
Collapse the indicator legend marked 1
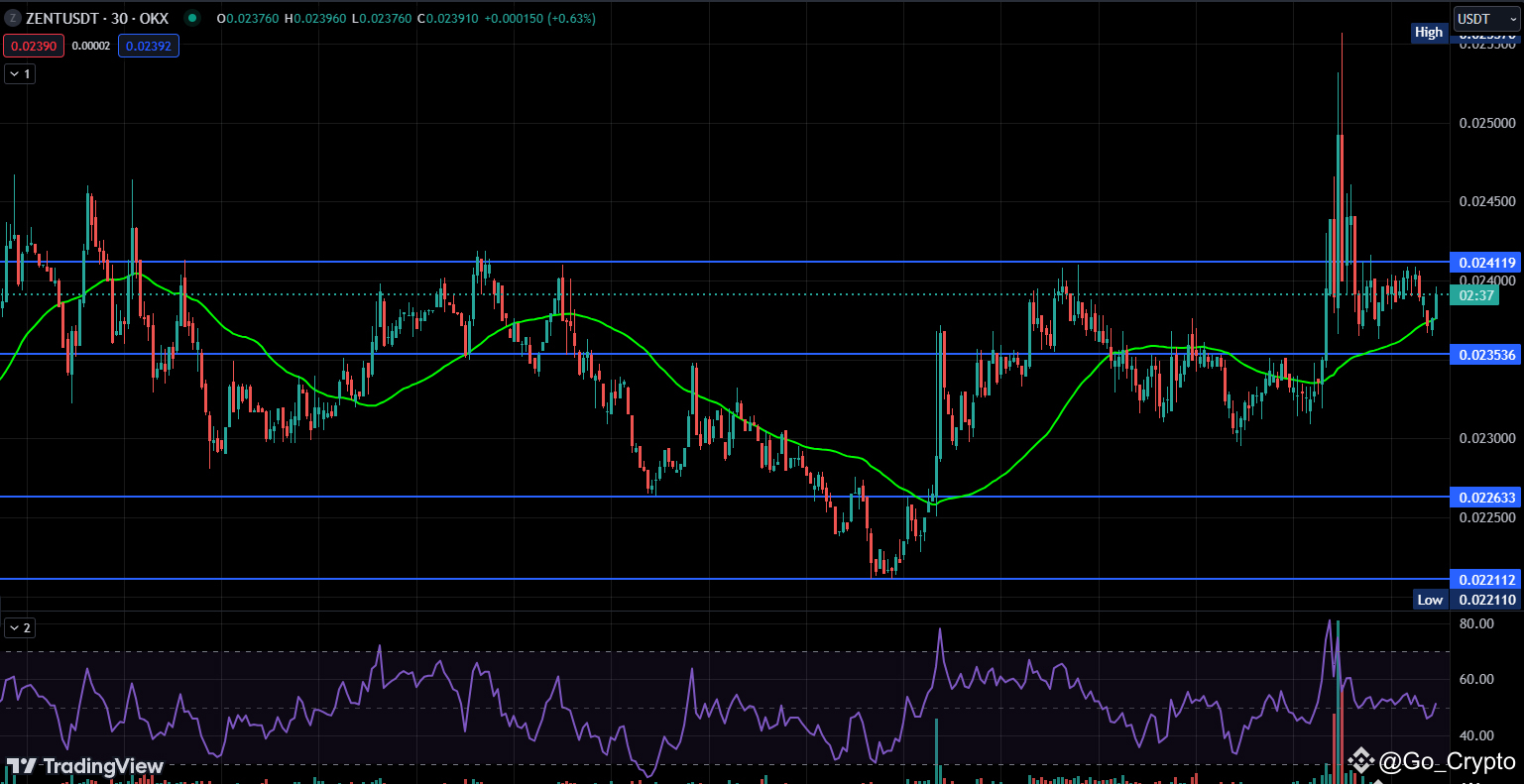click(20, 73)
